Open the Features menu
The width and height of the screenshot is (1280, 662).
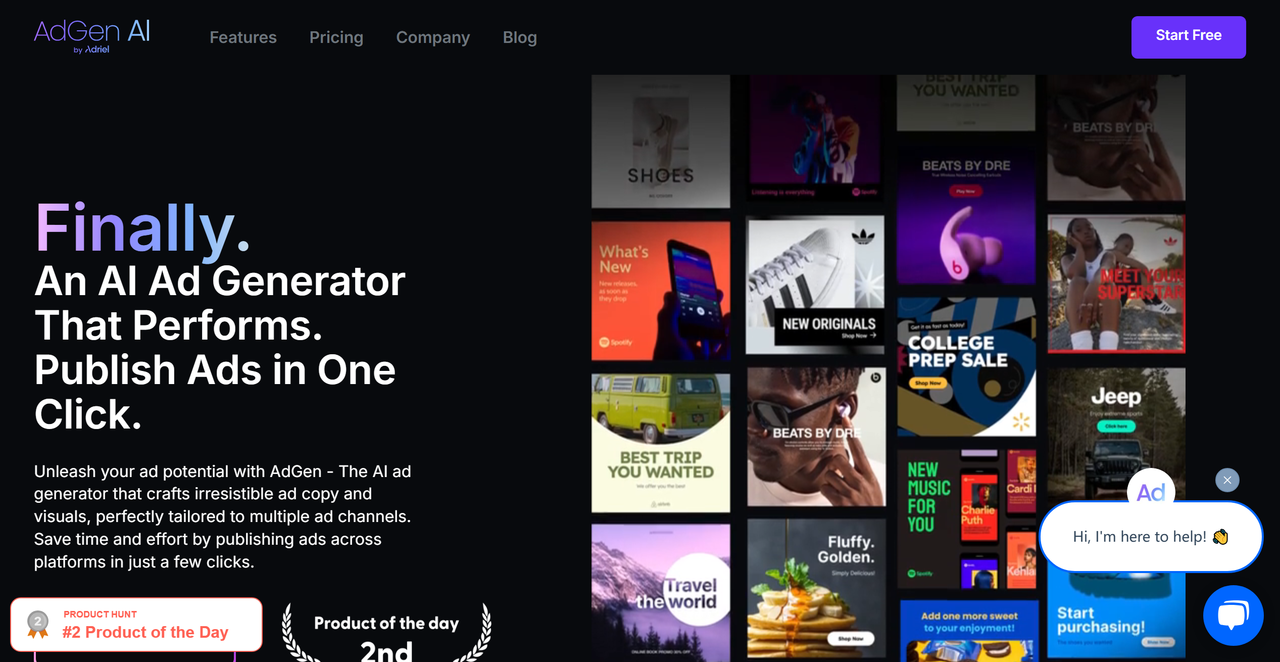pos(243,37)
